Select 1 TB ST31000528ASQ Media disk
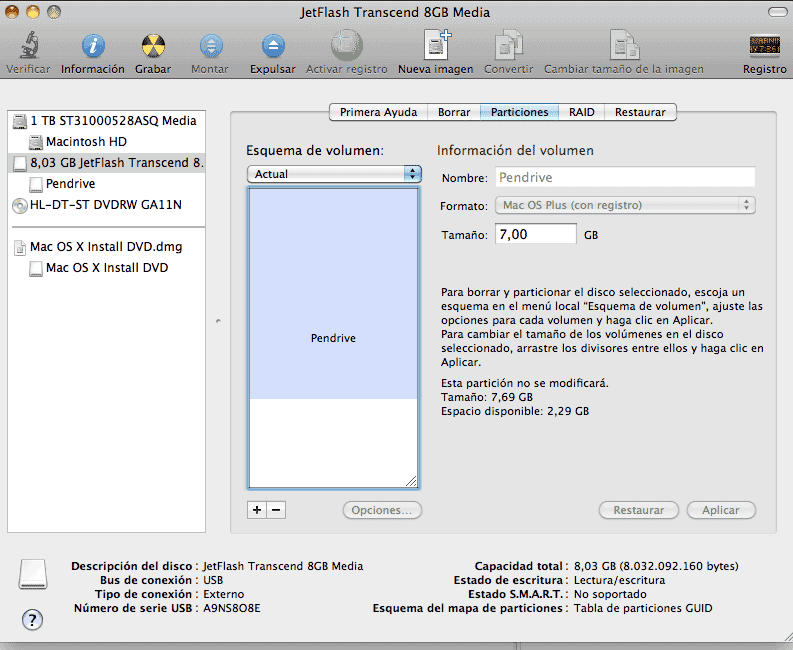 tap(106, 121)
